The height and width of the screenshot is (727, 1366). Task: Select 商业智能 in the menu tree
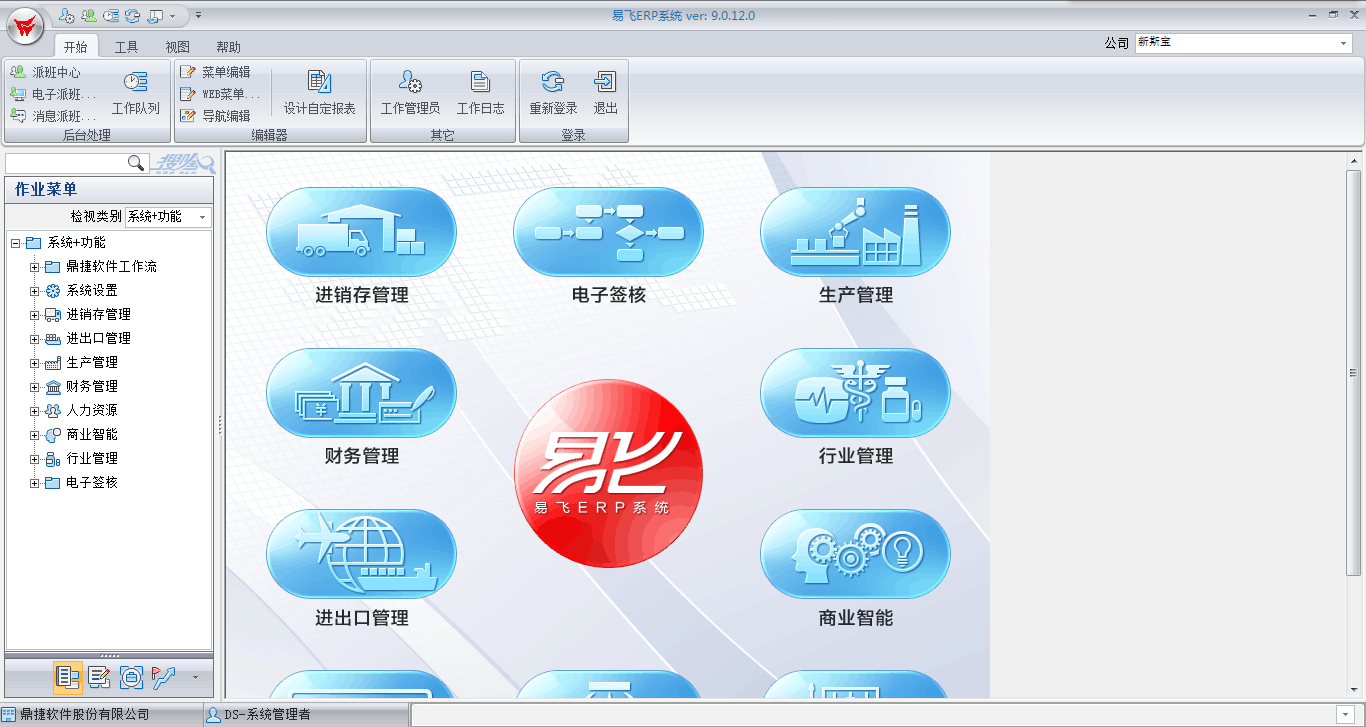click(x=92, y=434)
